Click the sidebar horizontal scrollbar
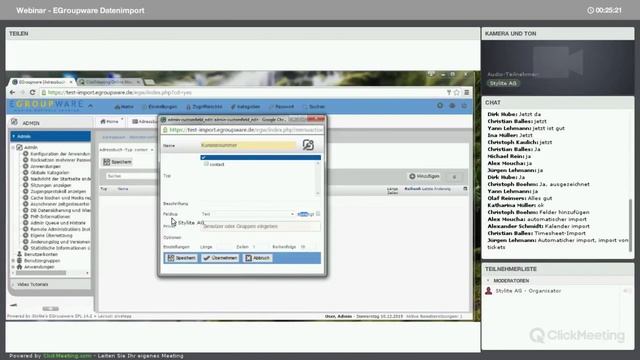The image size is (640, 360). click(x=41, y=273)
